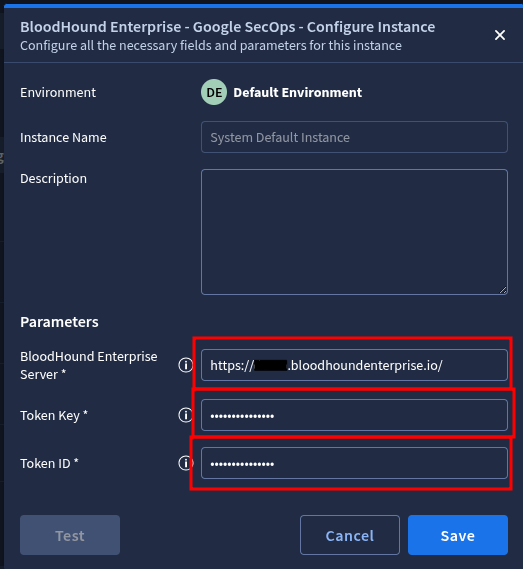The height and width of the screenshot is (569, 523).
Task: Click the info icon beside Token ID
Action: pos(185,463)
